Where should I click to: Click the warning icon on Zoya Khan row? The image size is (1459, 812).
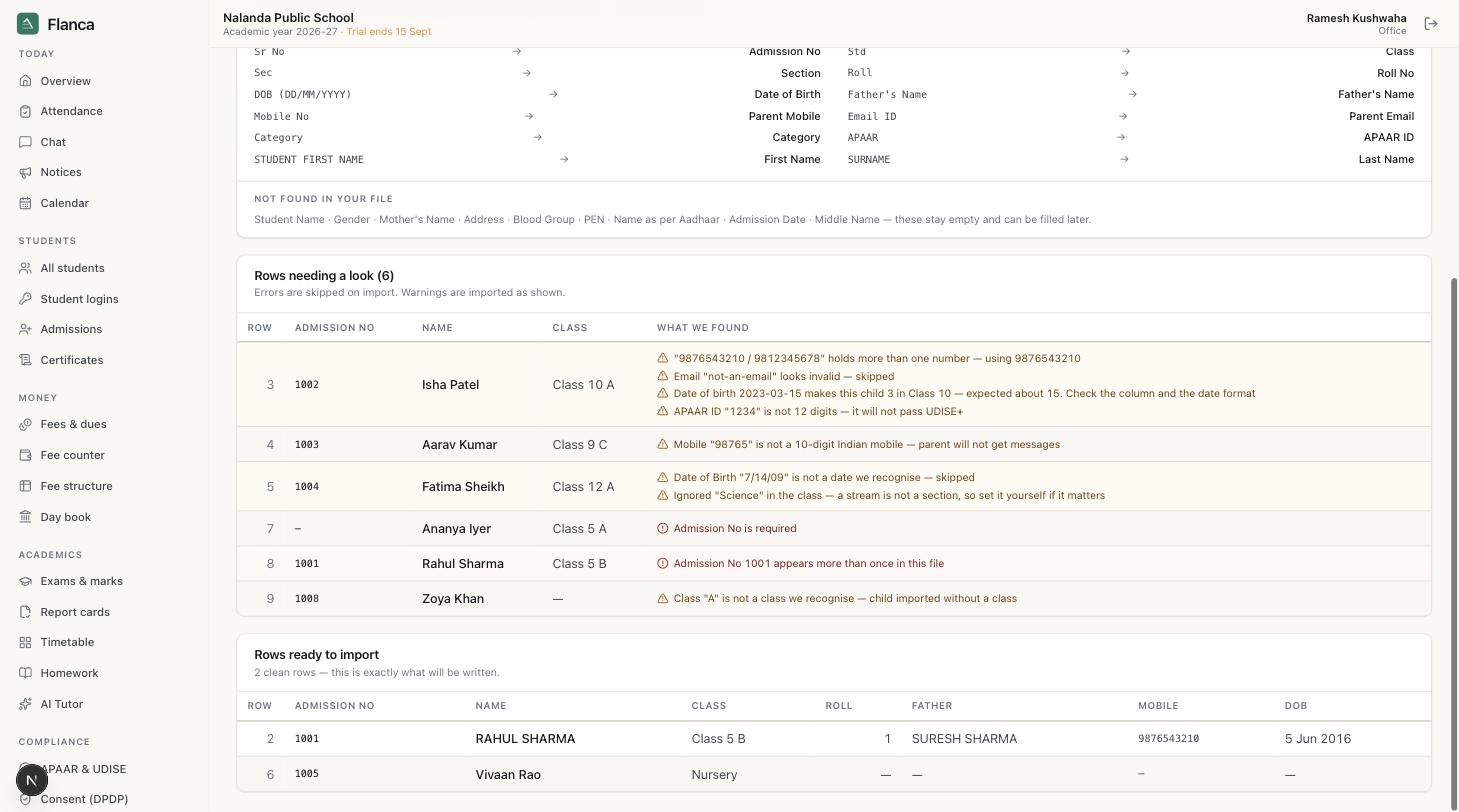(662, 598)
